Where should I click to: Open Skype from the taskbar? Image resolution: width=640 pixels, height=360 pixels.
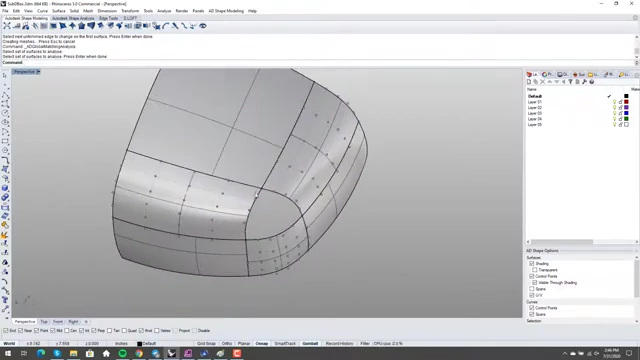pyautogui.click(x=57, y=353)
